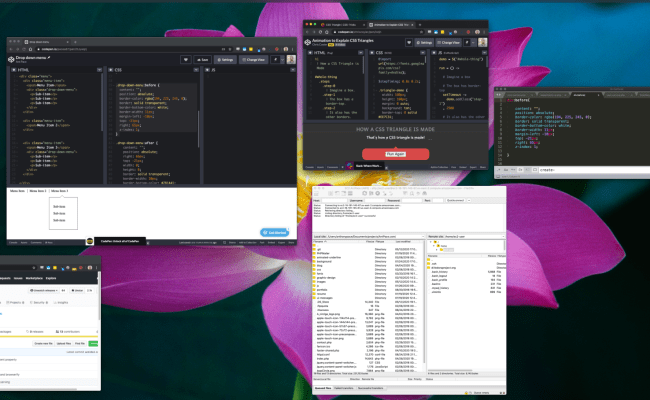Toggle whole word option in Sublime find bar
The width and height of the screenshot is (650, 400).
click(x=513, y=170)
